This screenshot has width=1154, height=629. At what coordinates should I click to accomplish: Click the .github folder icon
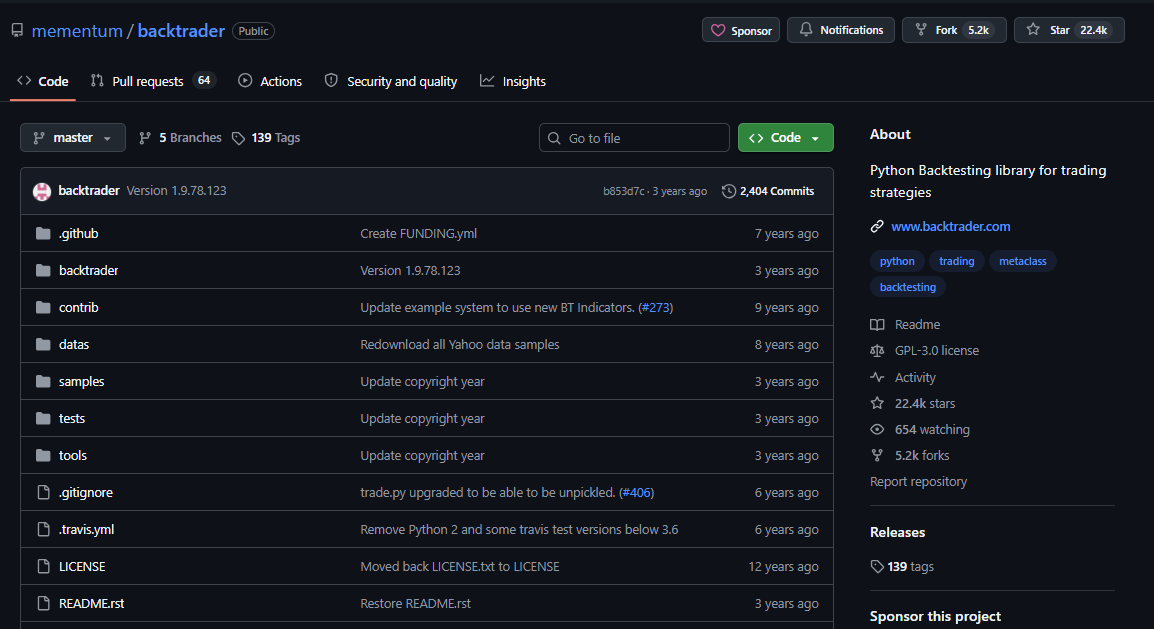point(43,233)
